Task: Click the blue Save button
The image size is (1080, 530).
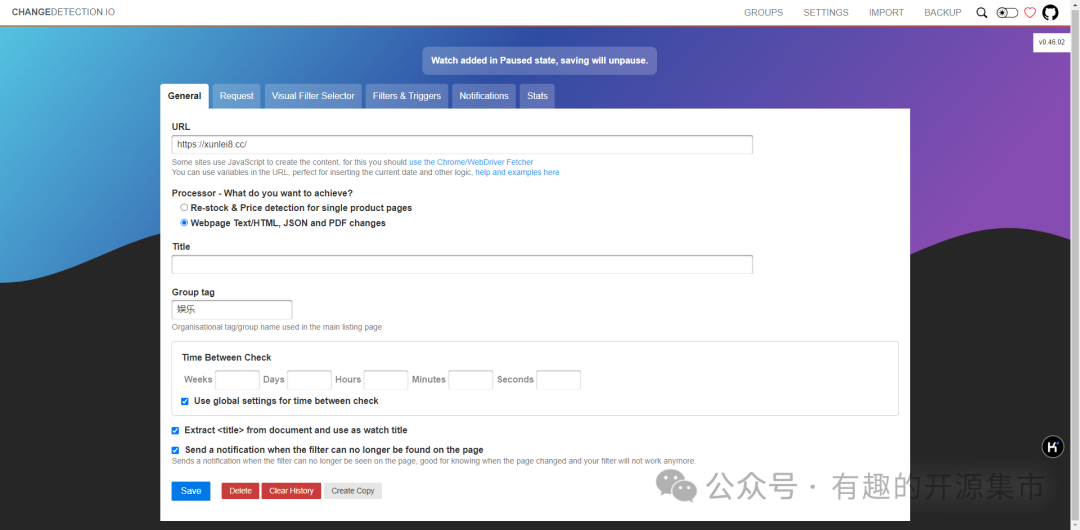Action: click(191, 491)
